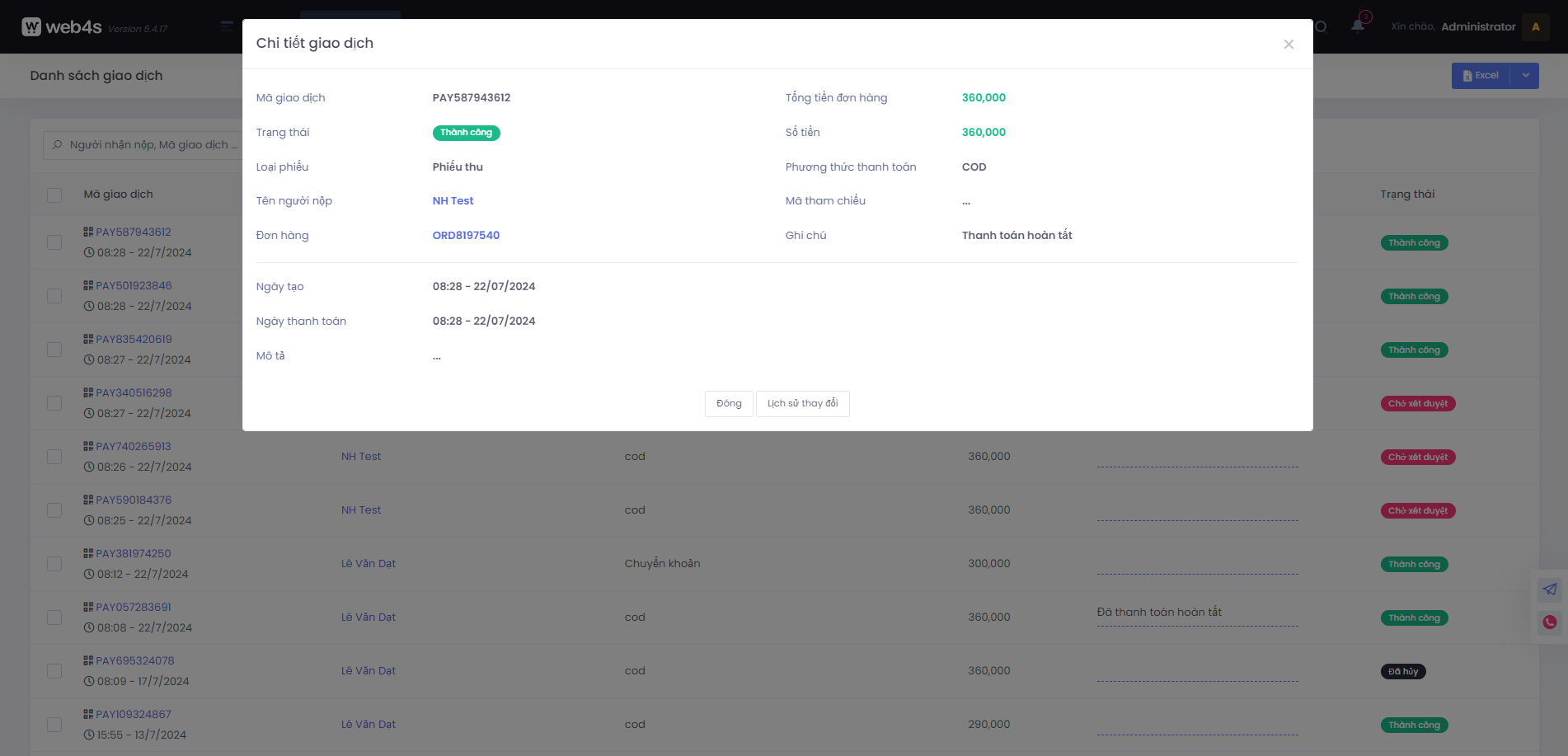Open transaction PAY057283691 link
Screen dimensions: 1568x756
pos(134,608)
